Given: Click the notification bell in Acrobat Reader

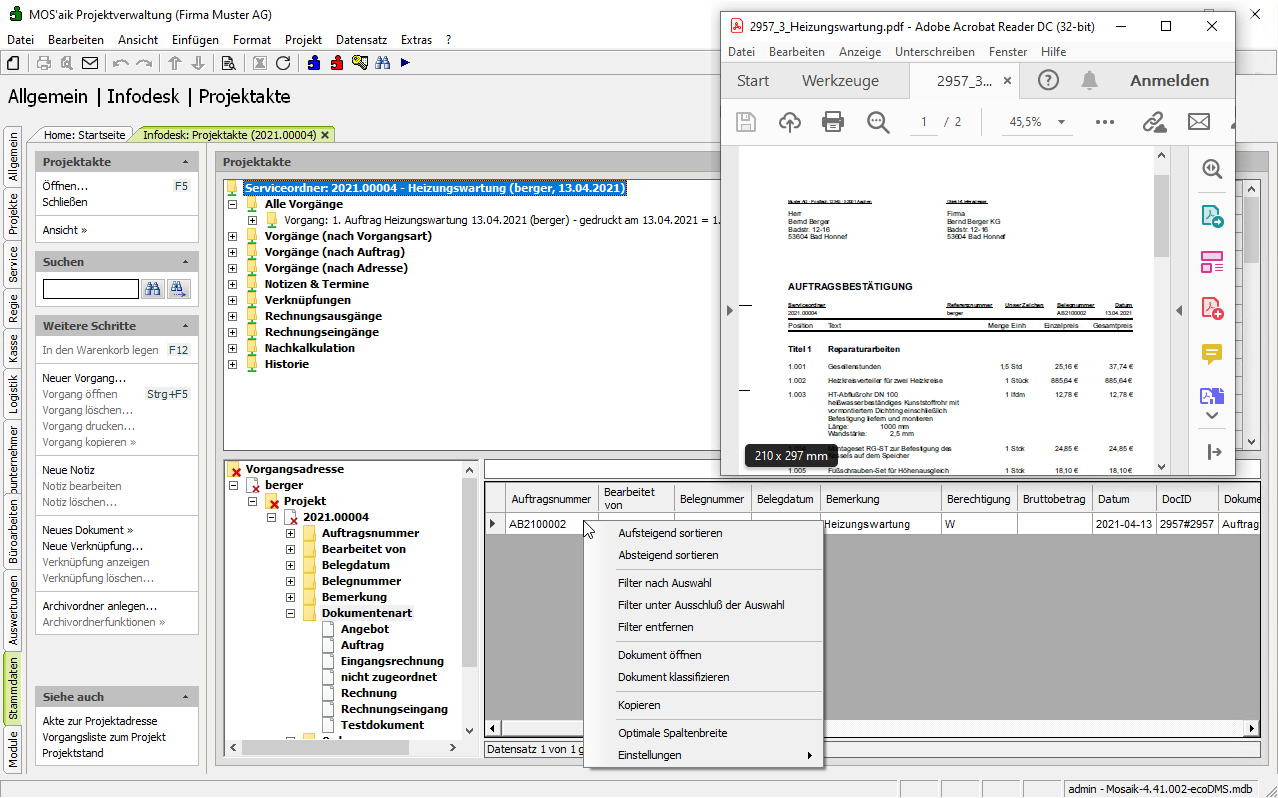Looking at the screenshot, I should pos(1089,81).
